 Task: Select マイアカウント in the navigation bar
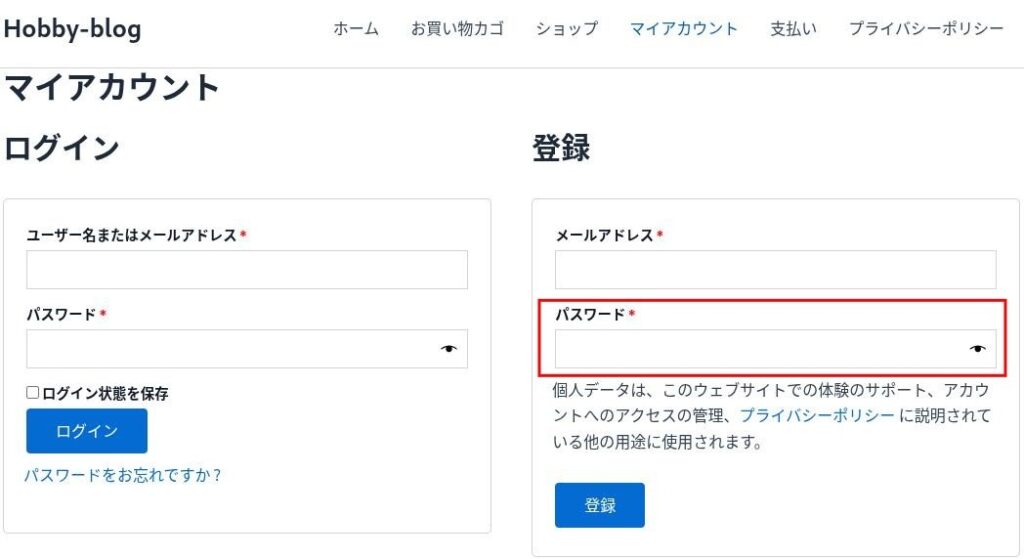684,29
